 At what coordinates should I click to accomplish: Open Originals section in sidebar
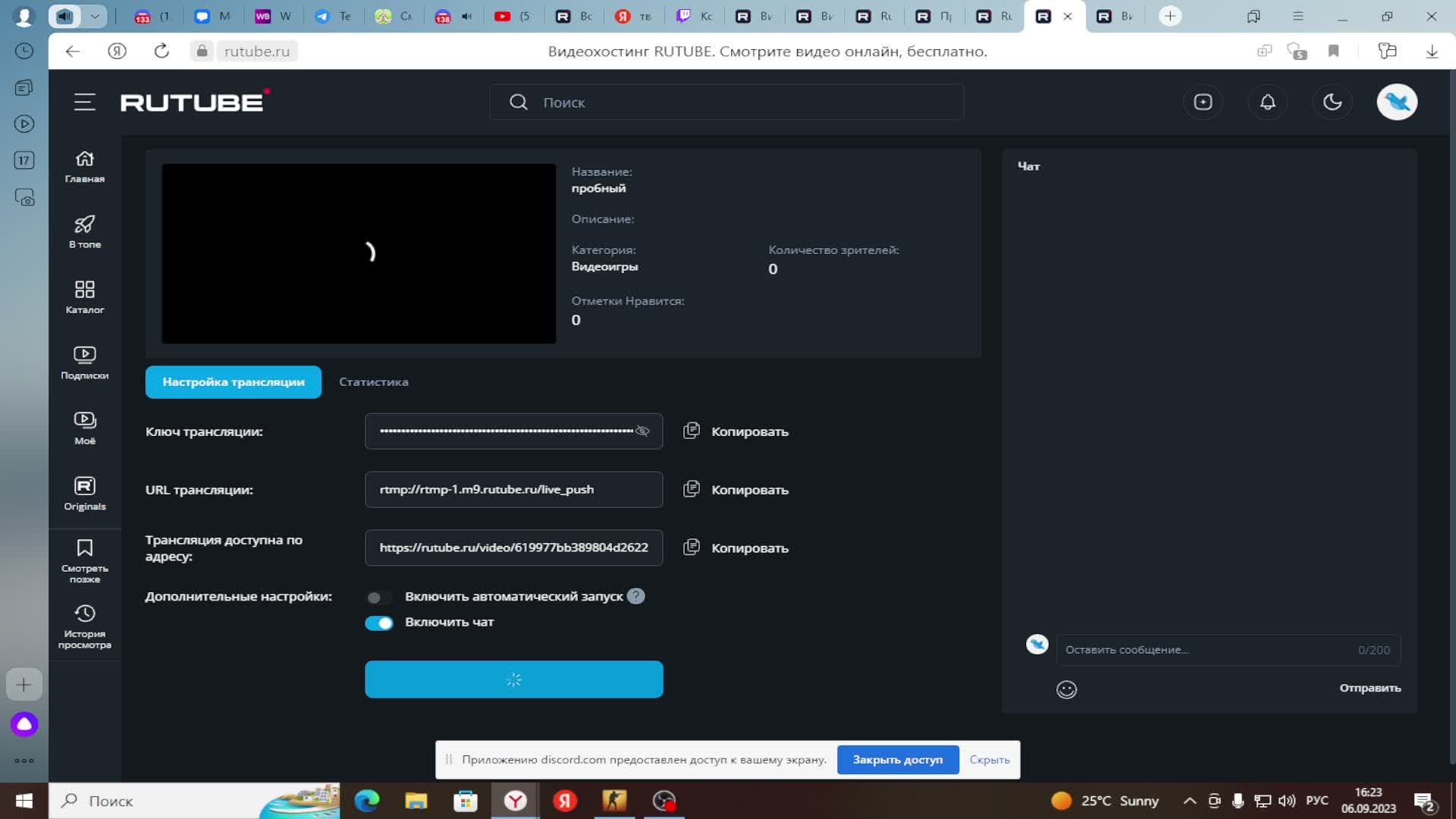pyautogui.click(x=84, y=493)
